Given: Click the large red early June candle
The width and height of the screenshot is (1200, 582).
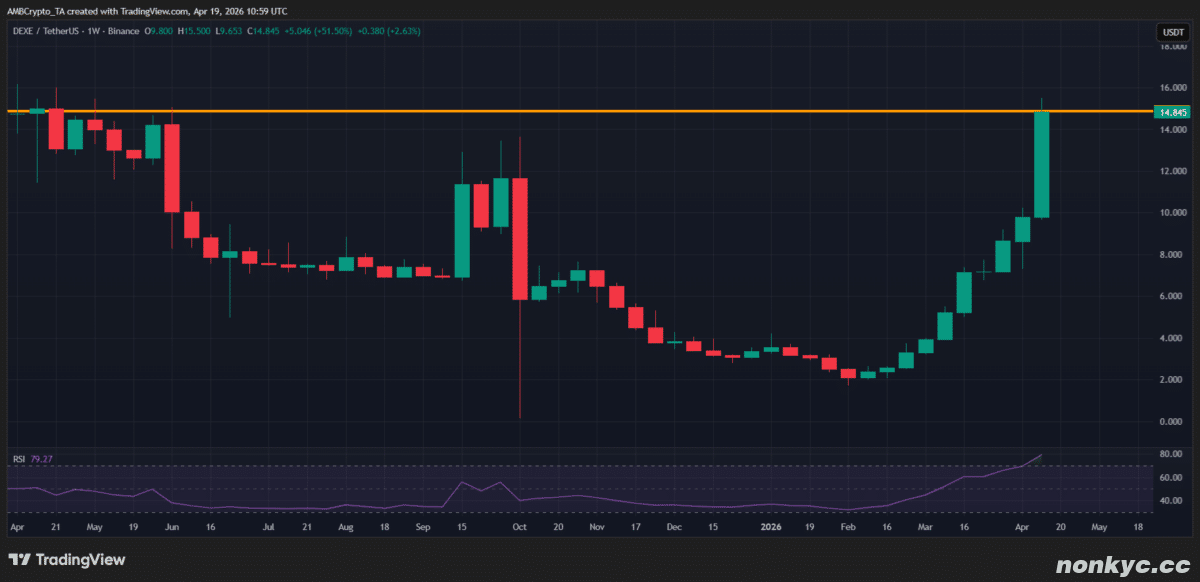Looking at the screenshot, I should [x=172, y=167].
